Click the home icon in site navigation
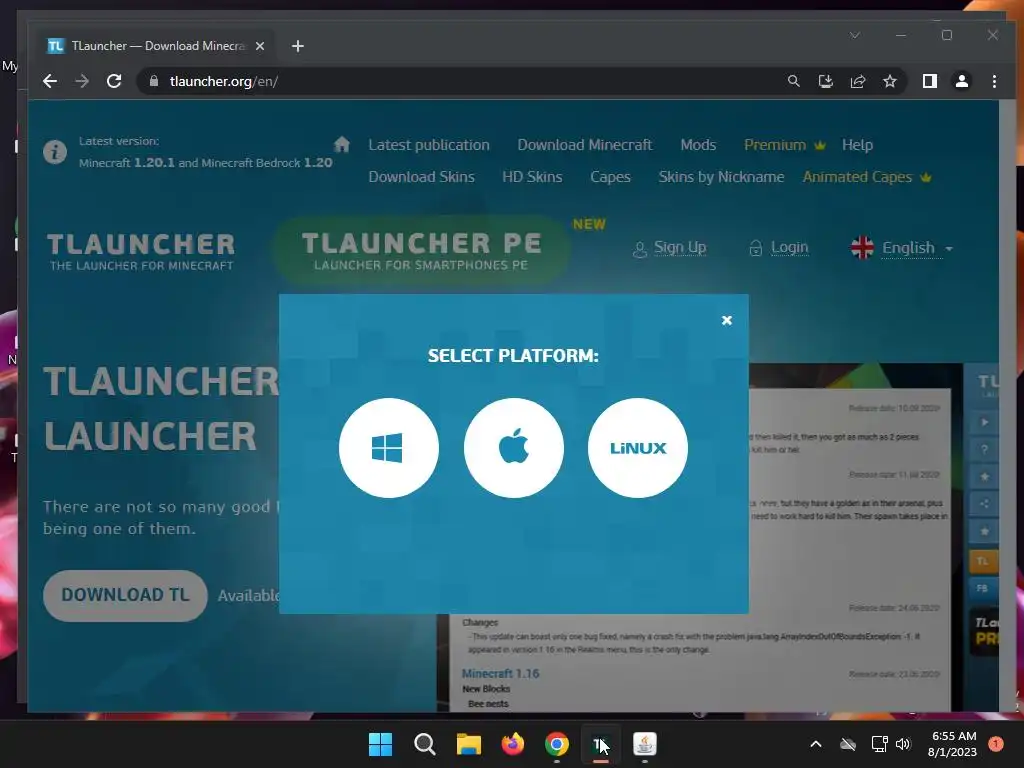The width and height of the screenshot is (1024, 768). click(x=342, y=144)
